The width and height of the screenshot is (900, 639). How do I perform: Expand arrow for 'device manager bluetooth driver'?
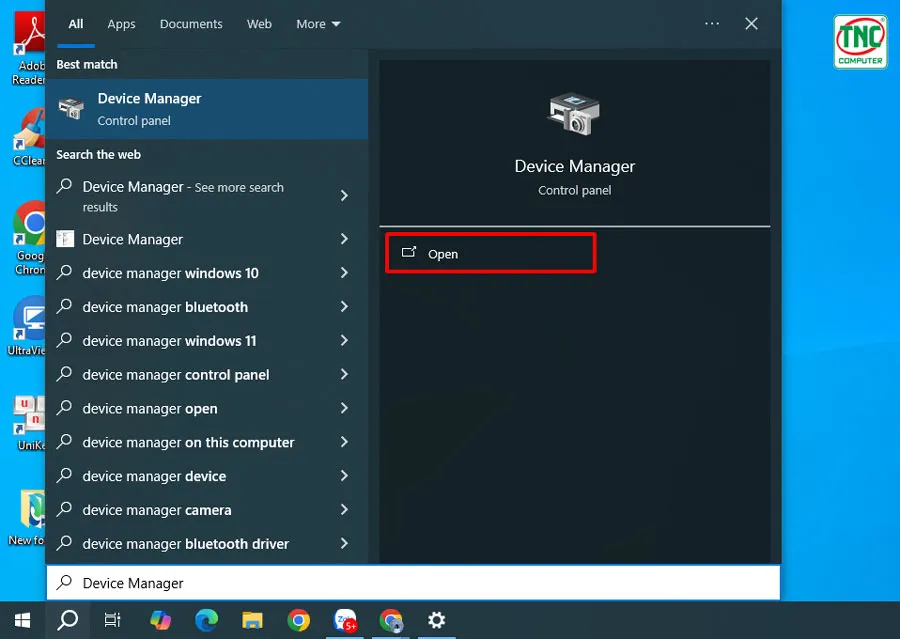click(344, 543)
